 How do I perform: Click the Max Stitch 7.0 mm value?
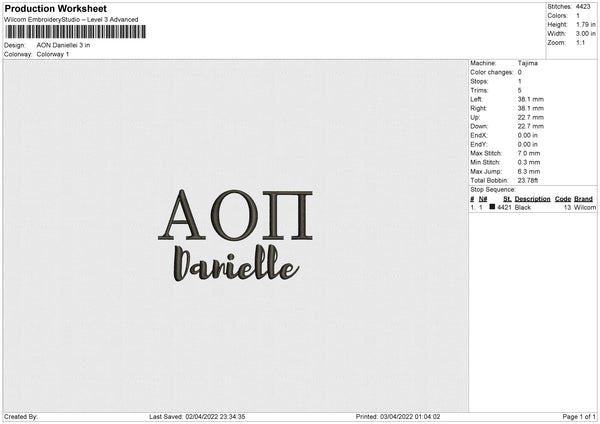[529, 153]
